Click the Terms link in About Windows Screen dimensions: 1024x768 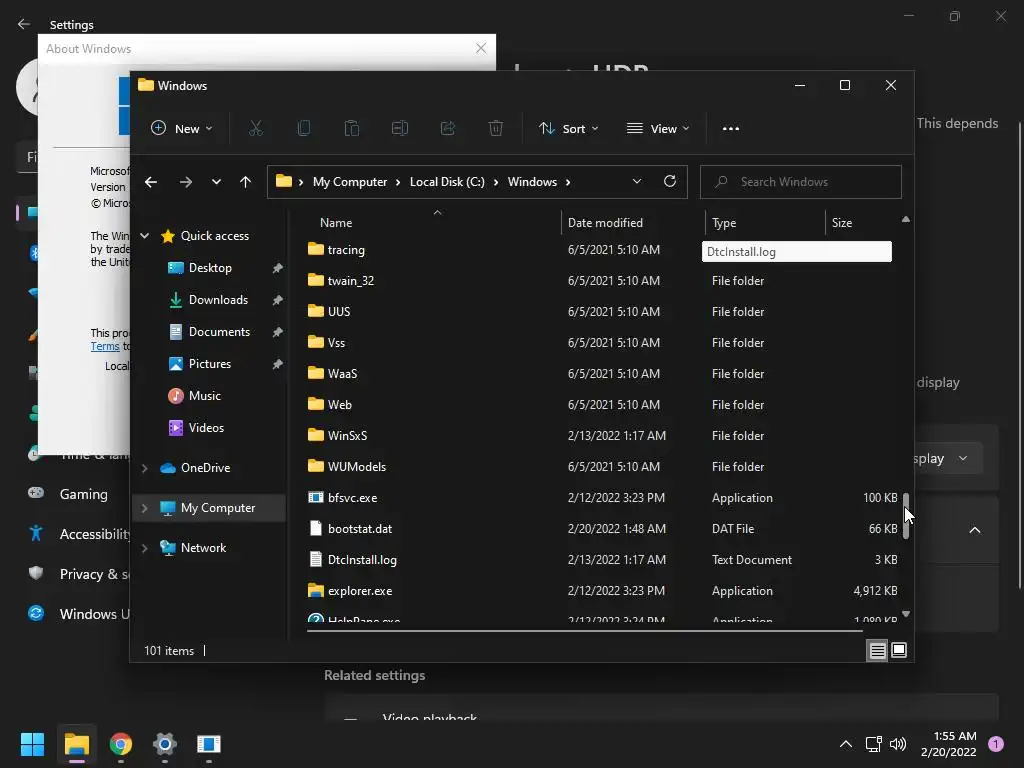[x=104, y=346]
